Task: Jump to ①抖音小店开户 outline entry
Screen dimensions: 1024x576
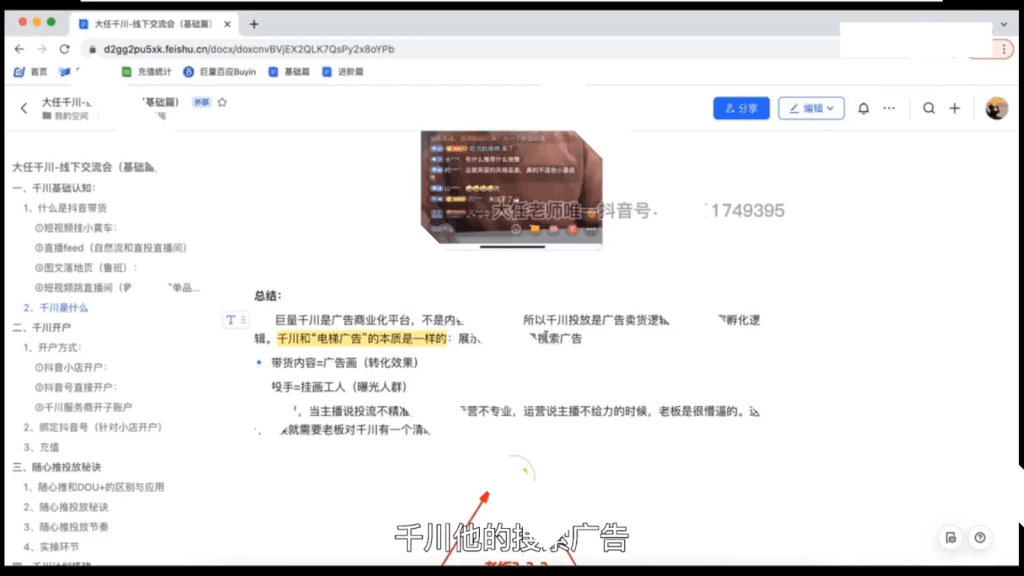Action: point(71,368)
